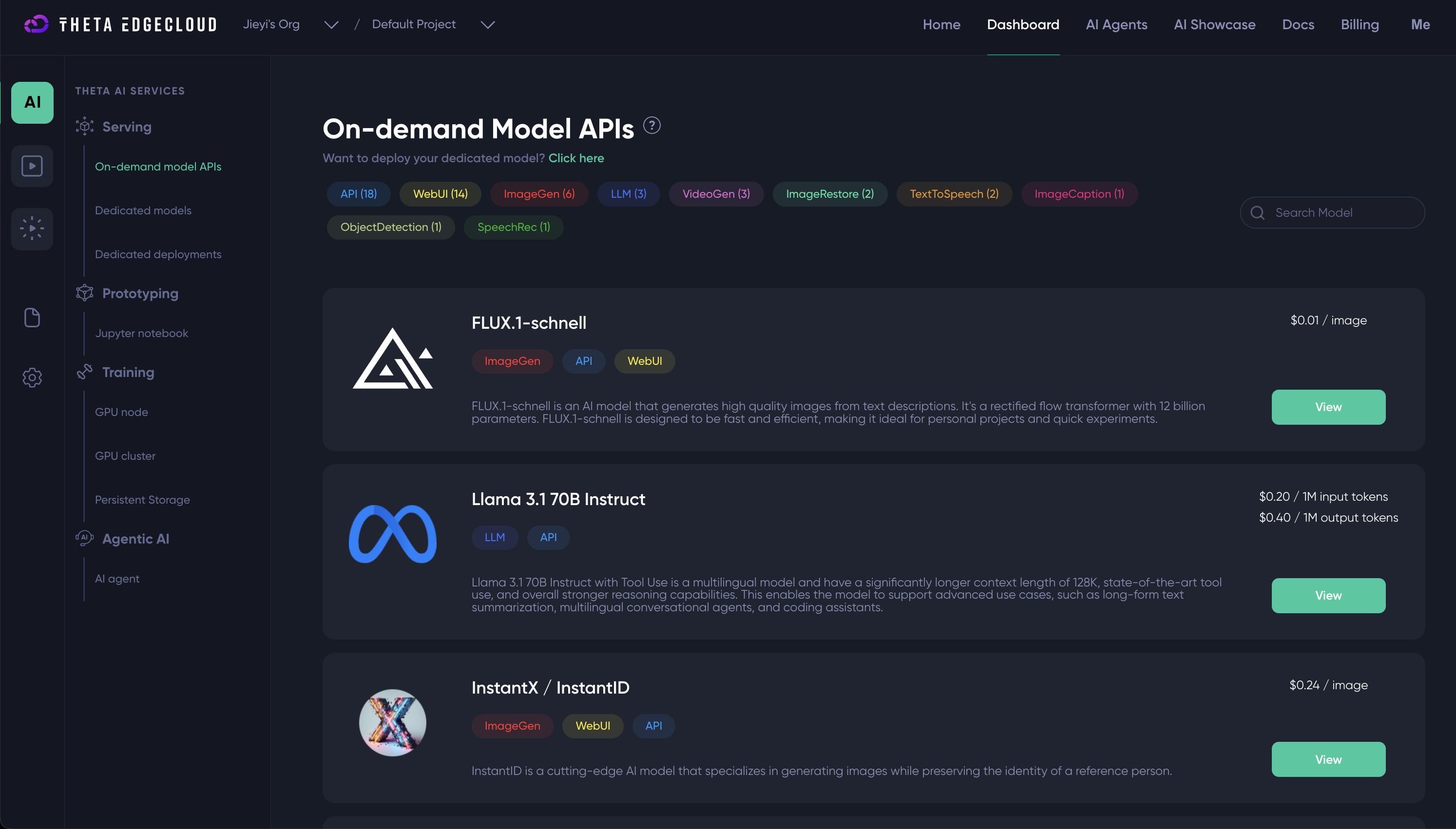Select the AI services sidebar icon
Viewport: 1456px width, 829px height.
point(33,102)
